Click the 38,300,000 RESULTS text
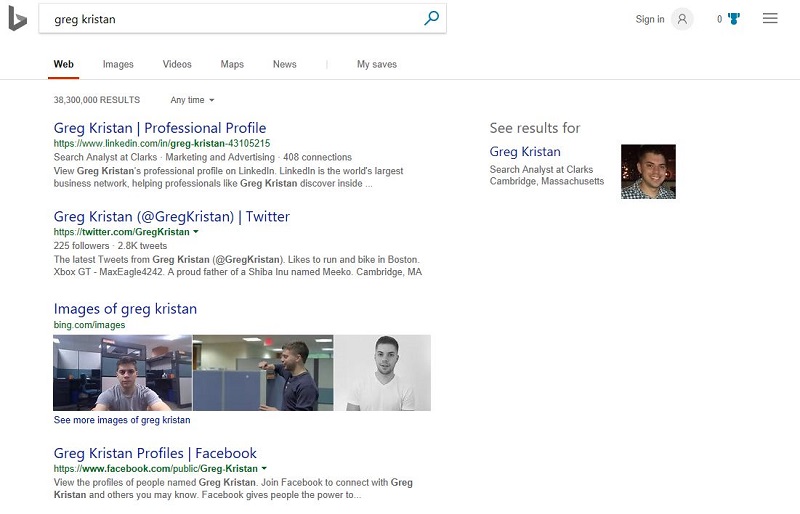This screenshot has height=514, width=800. click(x=97, y=100)
